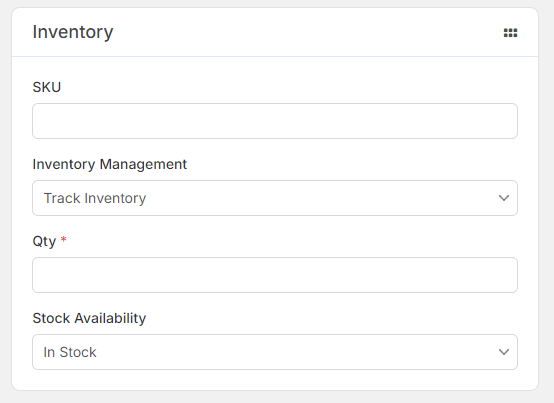
Task: Click the grid drag-handle icon in Inventory header
Action: tap(510, 33)
